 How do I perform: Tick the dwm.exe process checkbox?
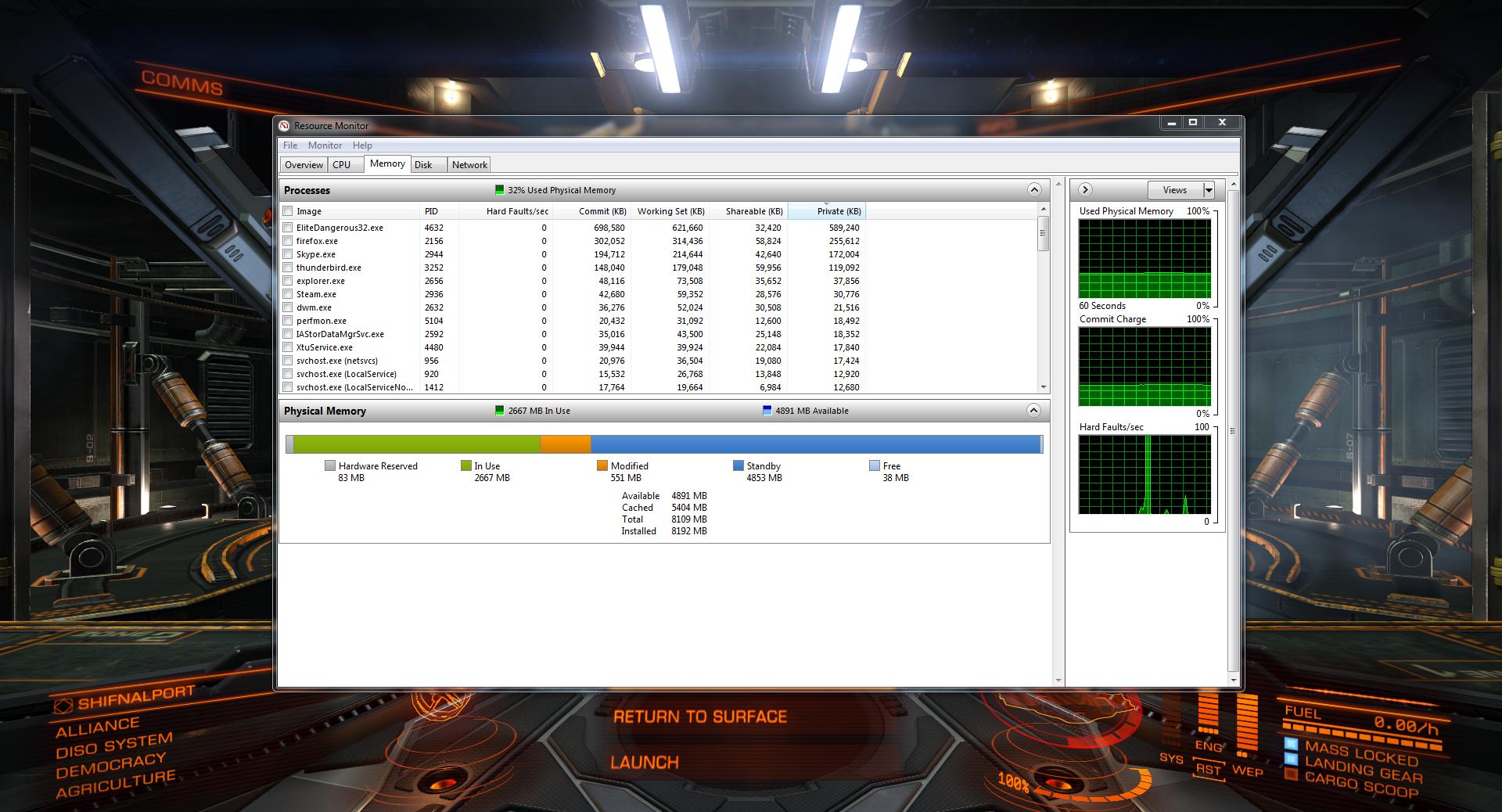(288, 307)
